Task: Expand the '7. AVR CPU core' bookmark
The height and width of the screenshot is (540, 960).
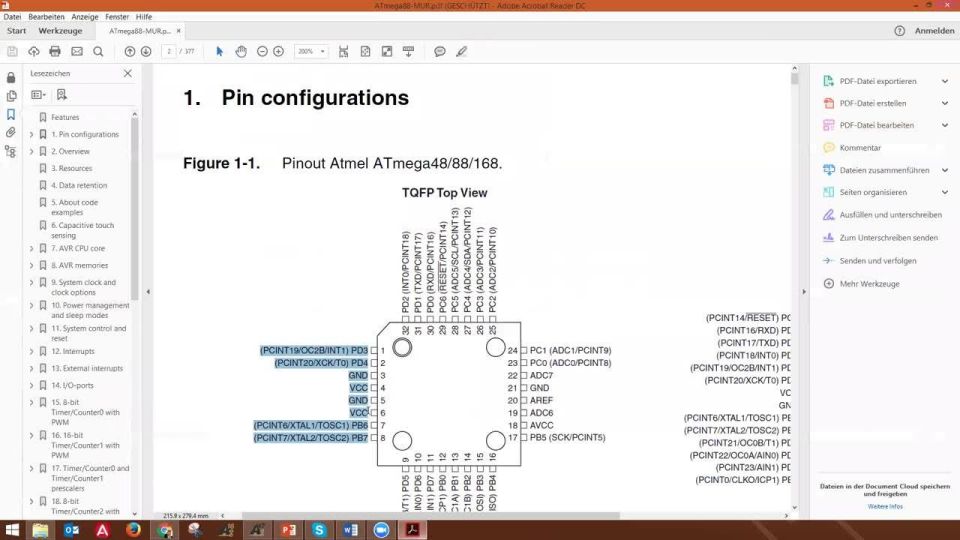Action: 31,249
